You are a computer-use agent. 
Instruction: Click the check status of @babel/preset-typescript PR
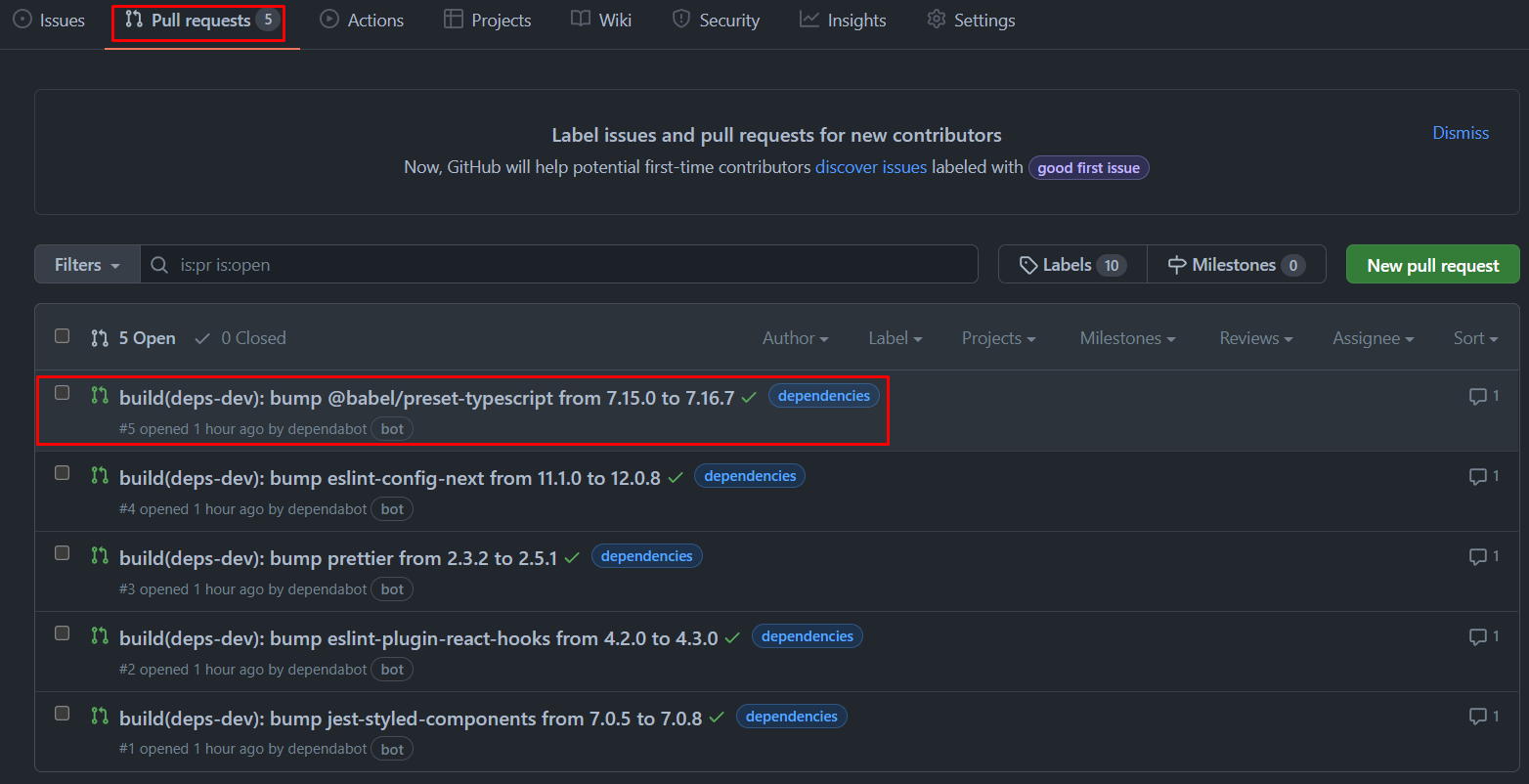click(749, 398)
